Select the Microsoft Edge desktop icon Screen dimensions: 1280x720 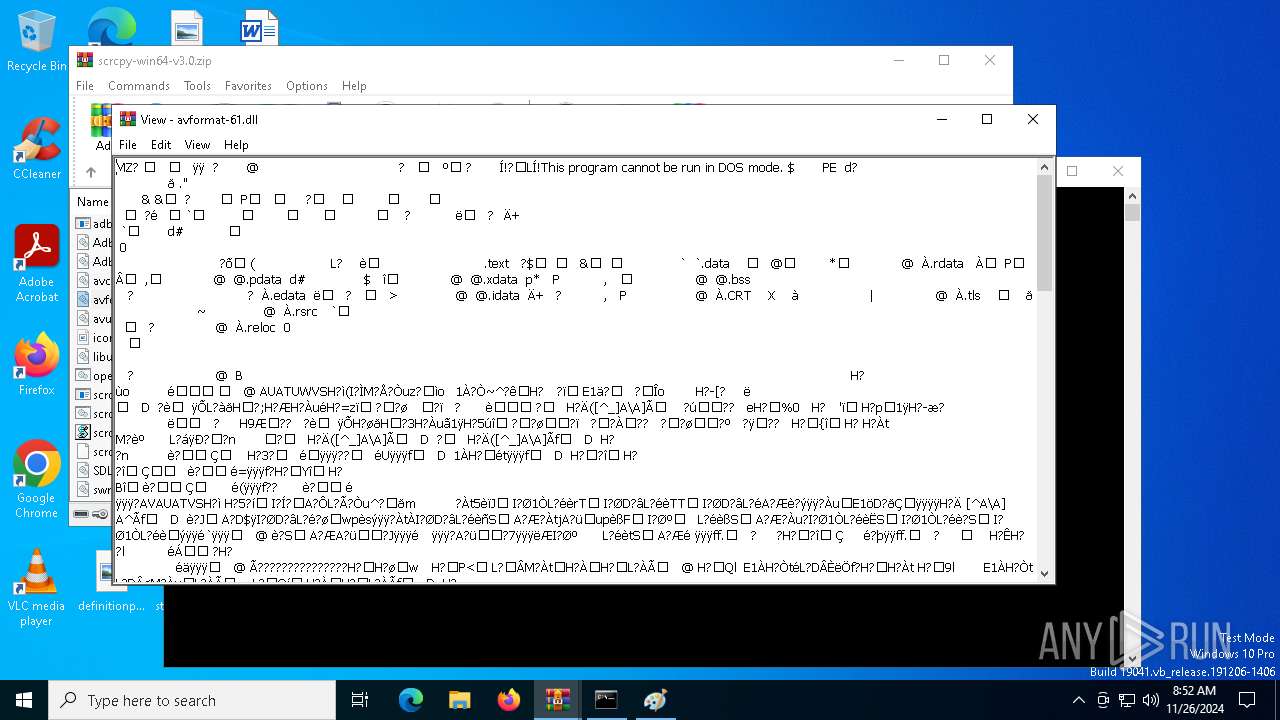point(111,25)
